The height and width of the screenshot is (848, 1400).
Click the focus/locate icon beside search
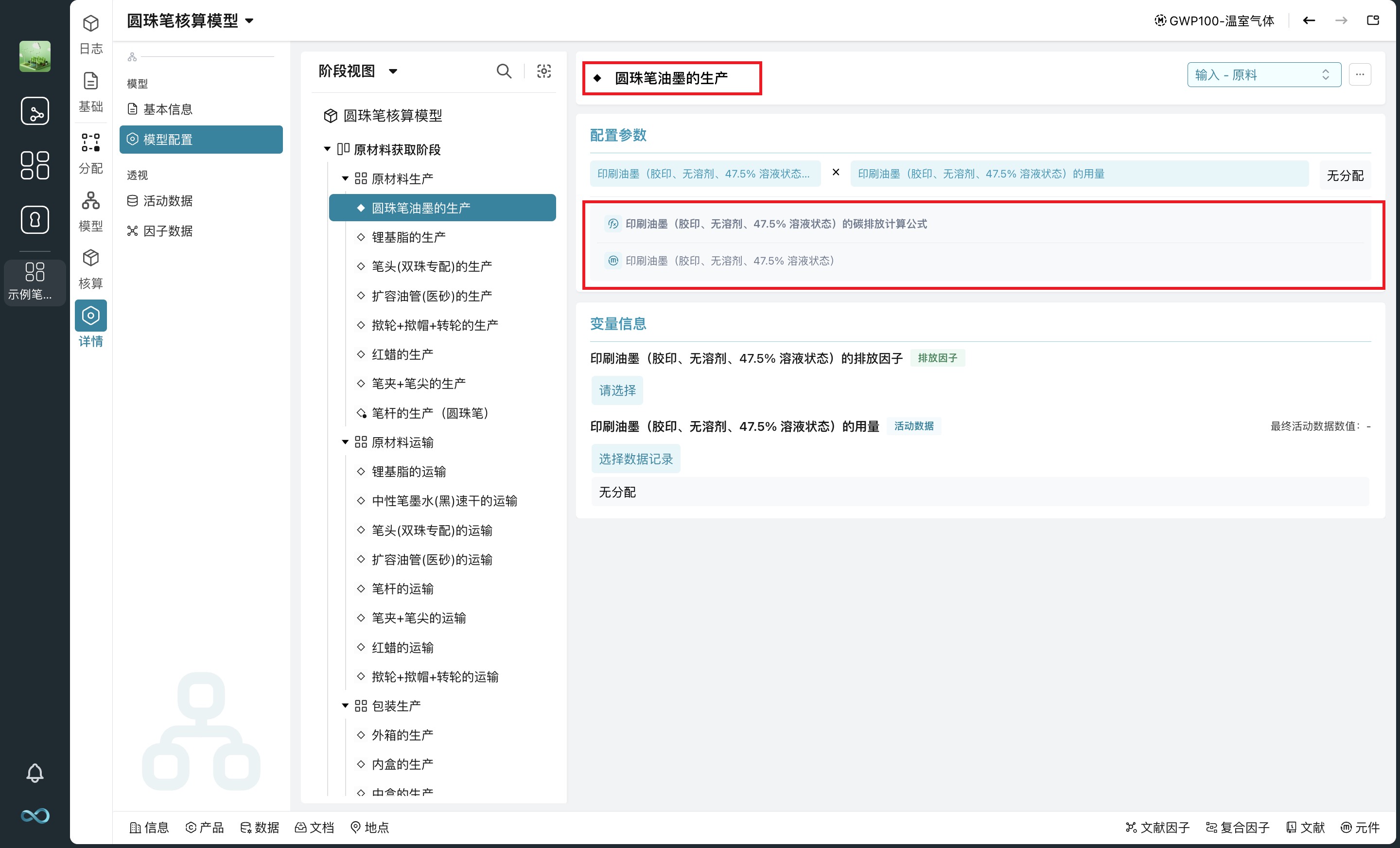[x=544, y=71]
